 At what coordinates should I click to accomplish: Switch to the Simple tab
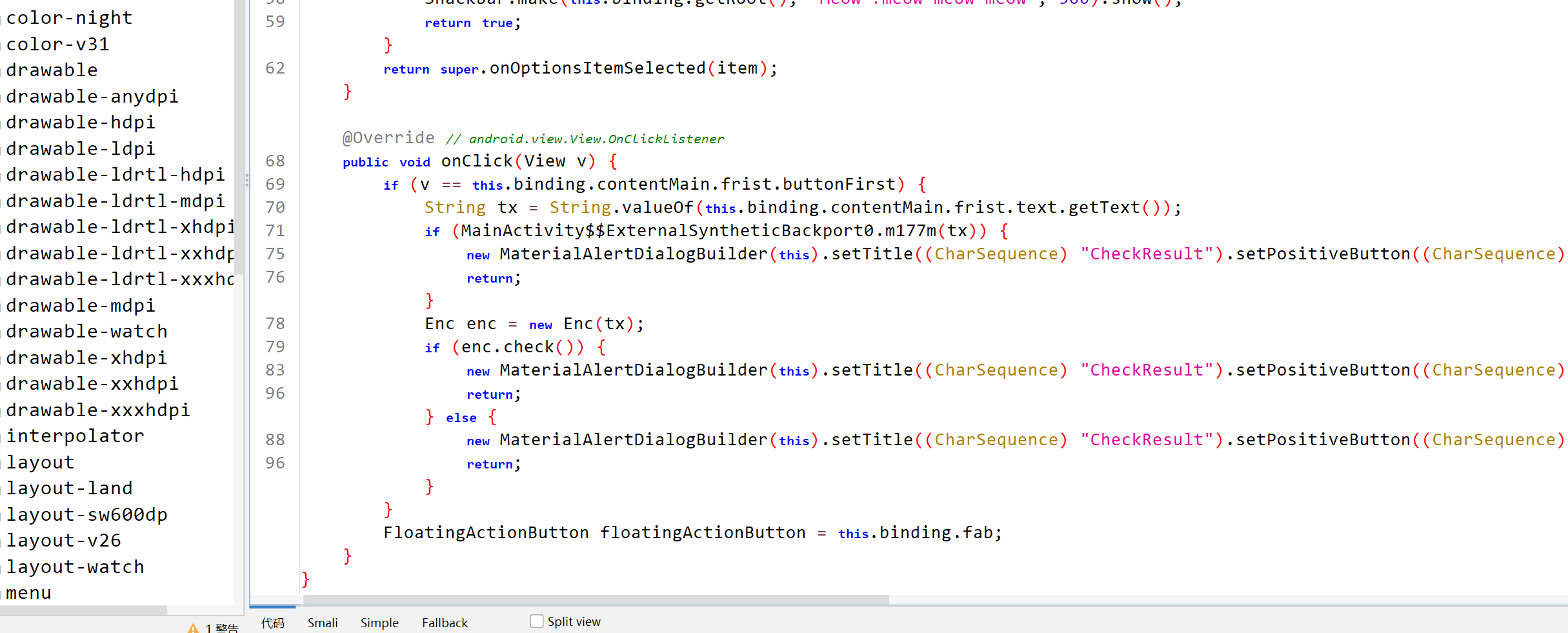[x=379, y=623]
